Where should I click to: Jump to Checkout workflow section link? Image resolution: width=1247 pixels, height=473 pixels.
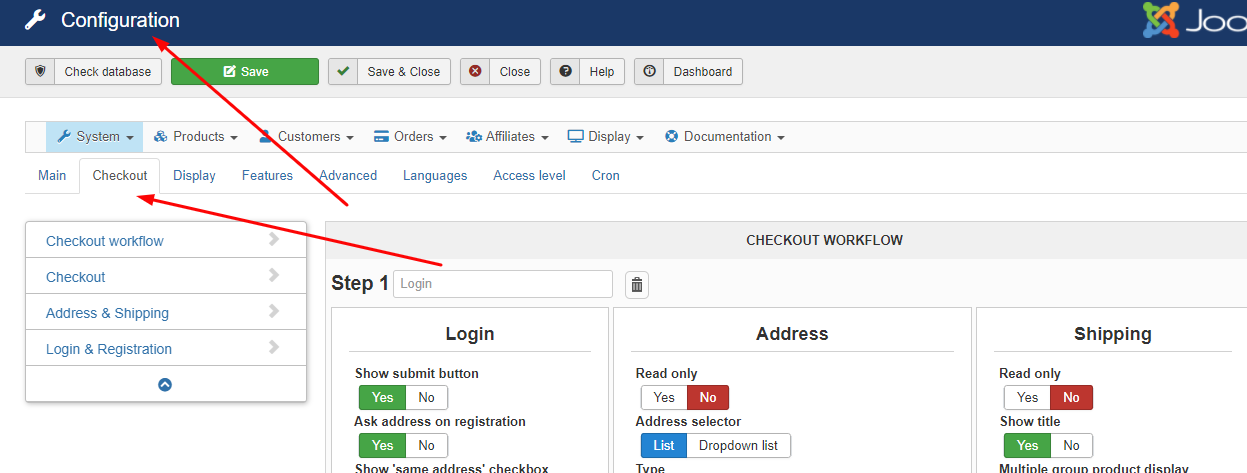click(105, 241)
